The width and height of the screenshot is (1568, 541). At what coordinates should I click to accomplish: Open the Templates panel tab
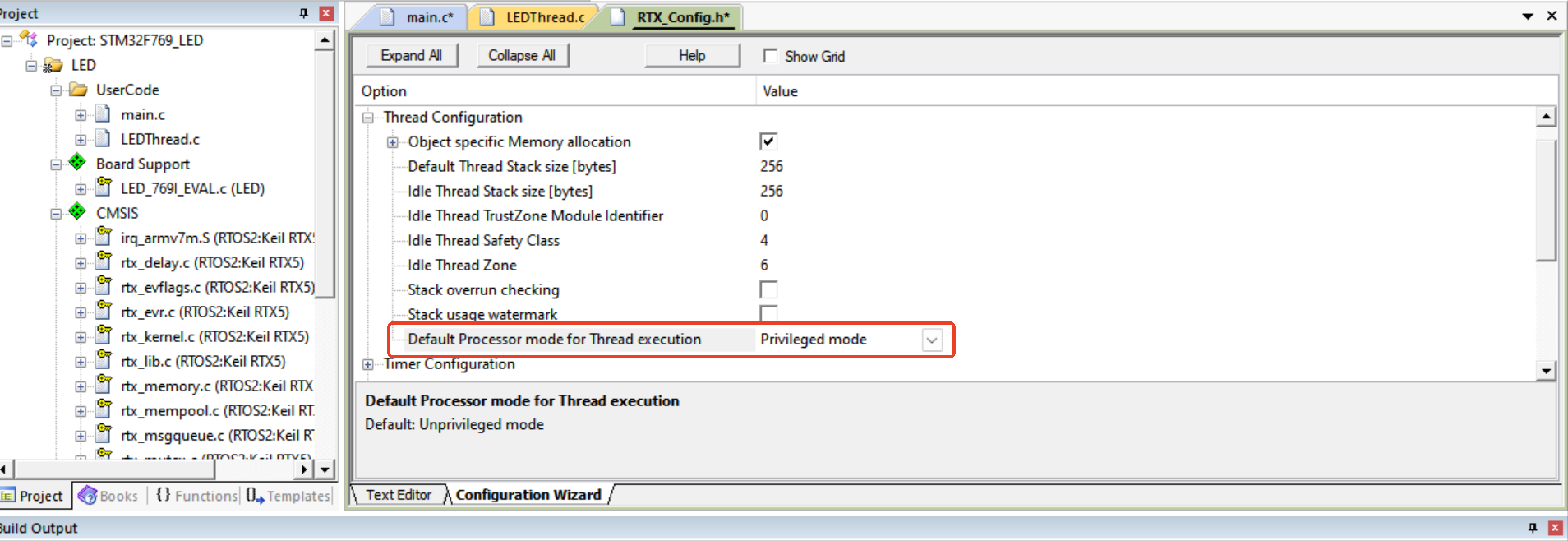(289, 496)
